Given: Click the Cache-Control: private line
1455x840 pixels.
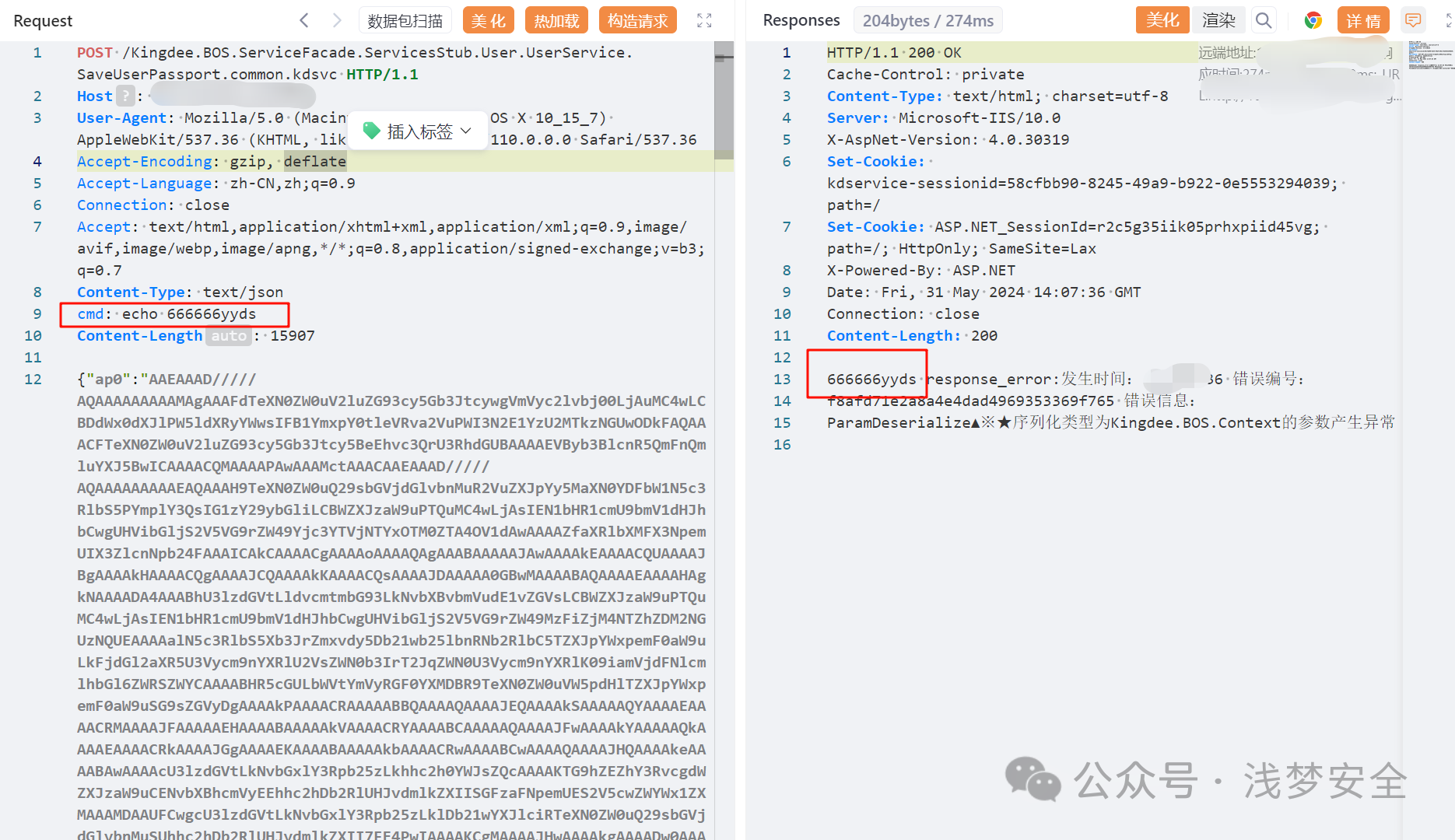Looking at the screenshot, I should point(926,75).
